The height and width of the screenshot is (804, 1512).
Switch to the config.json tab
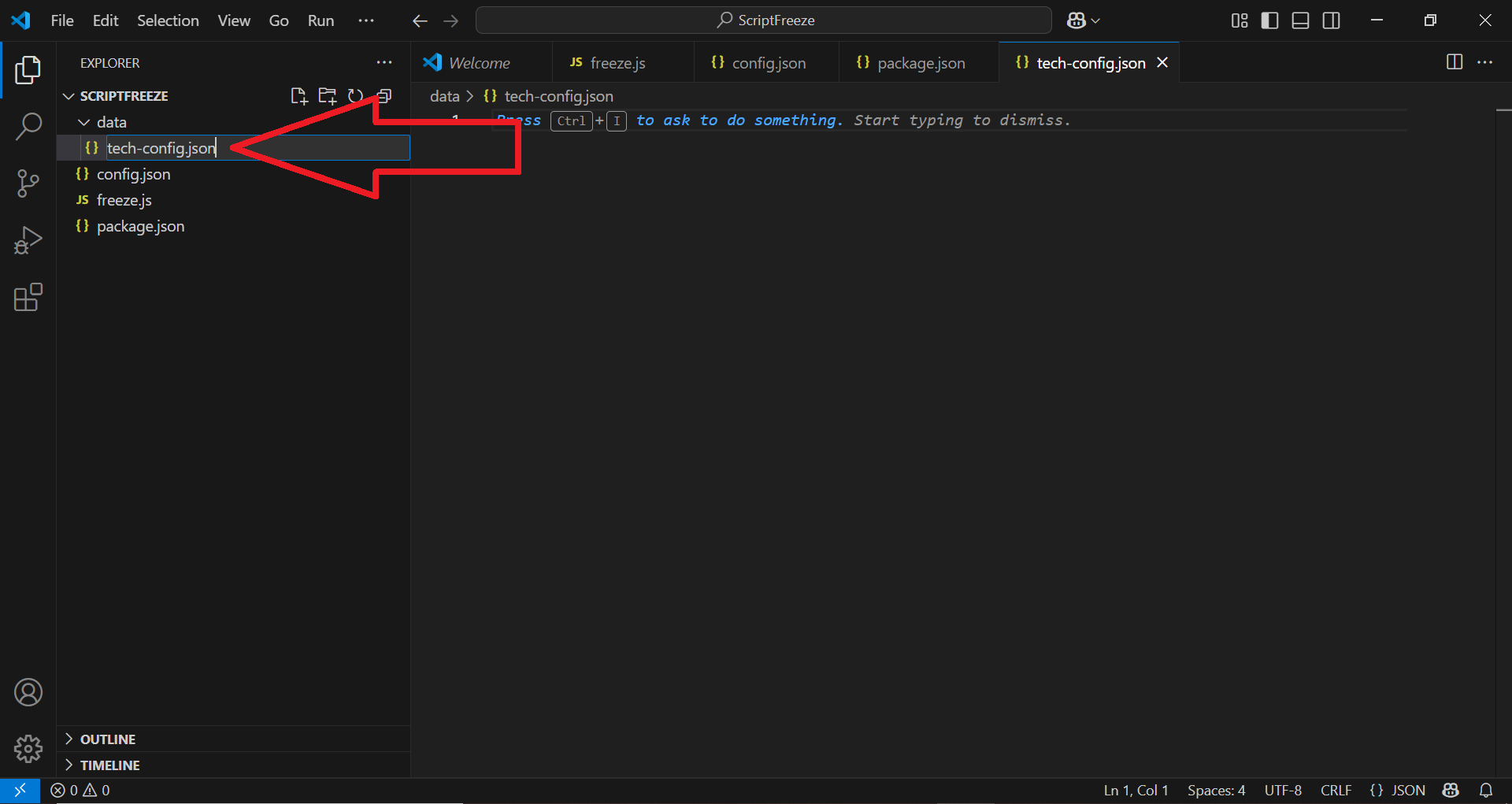[766, 62]
